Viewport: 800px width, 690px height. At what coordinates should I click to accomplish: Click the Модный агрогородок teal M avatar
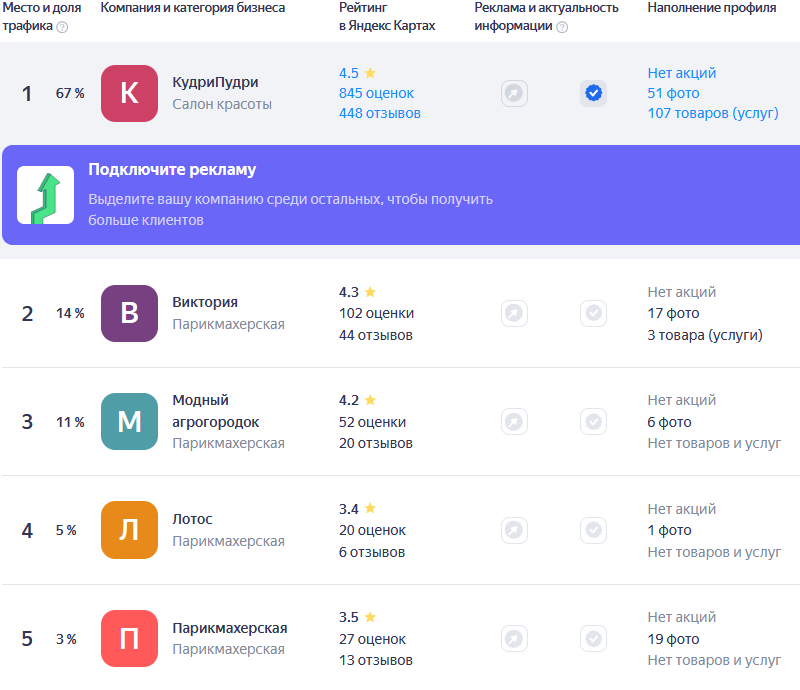coord(129,421)
